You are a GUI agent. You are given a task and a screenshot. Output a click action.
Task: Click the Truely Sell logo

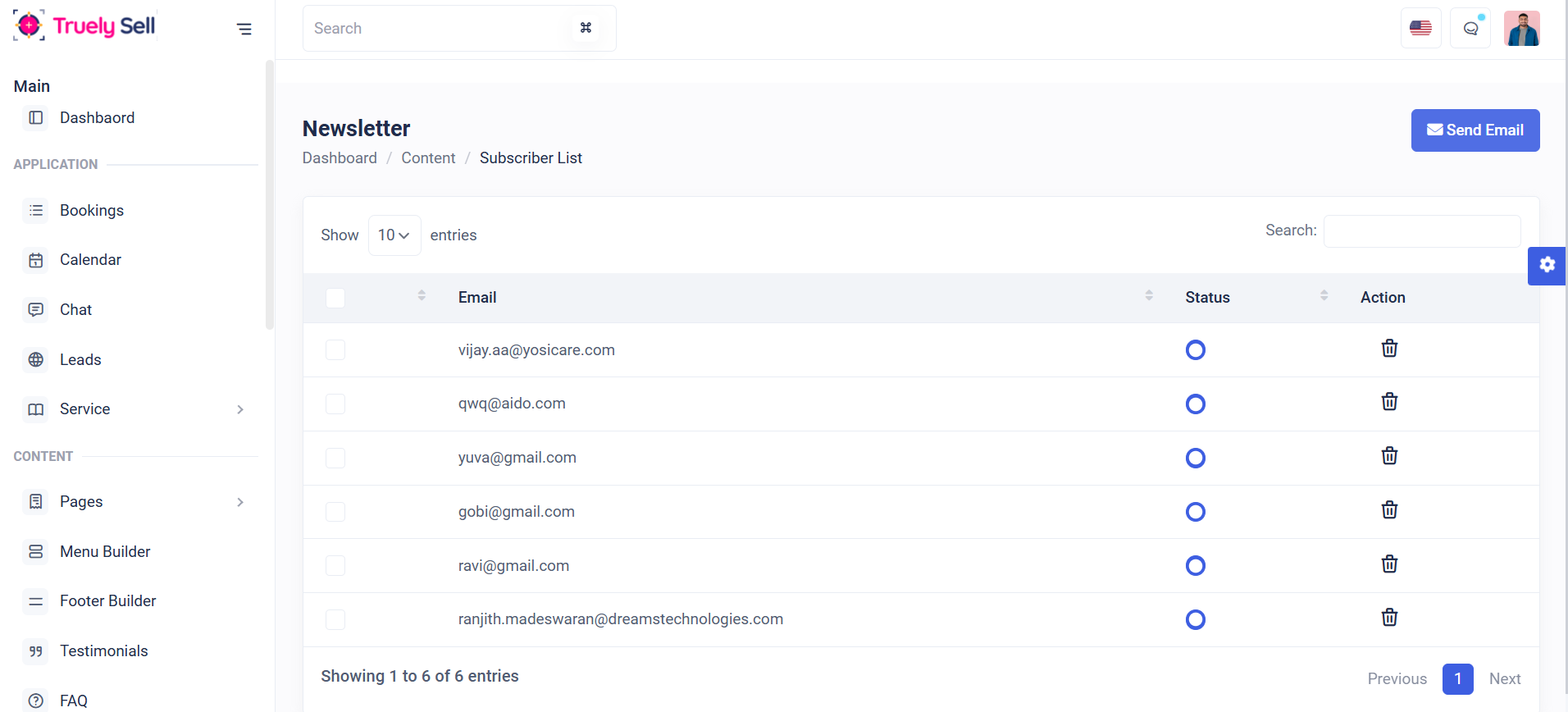(x=84, y=26)
